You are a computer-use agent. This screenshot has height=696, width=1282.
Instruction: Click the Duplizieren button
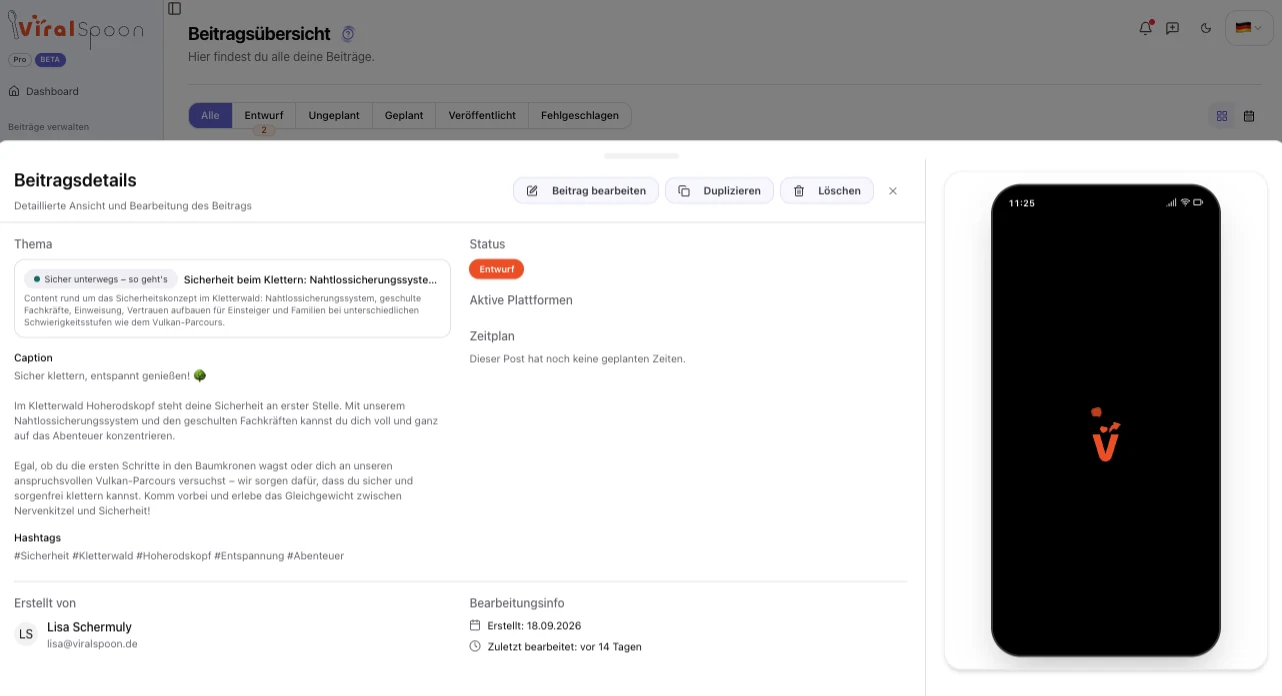(x=719, y=191)
